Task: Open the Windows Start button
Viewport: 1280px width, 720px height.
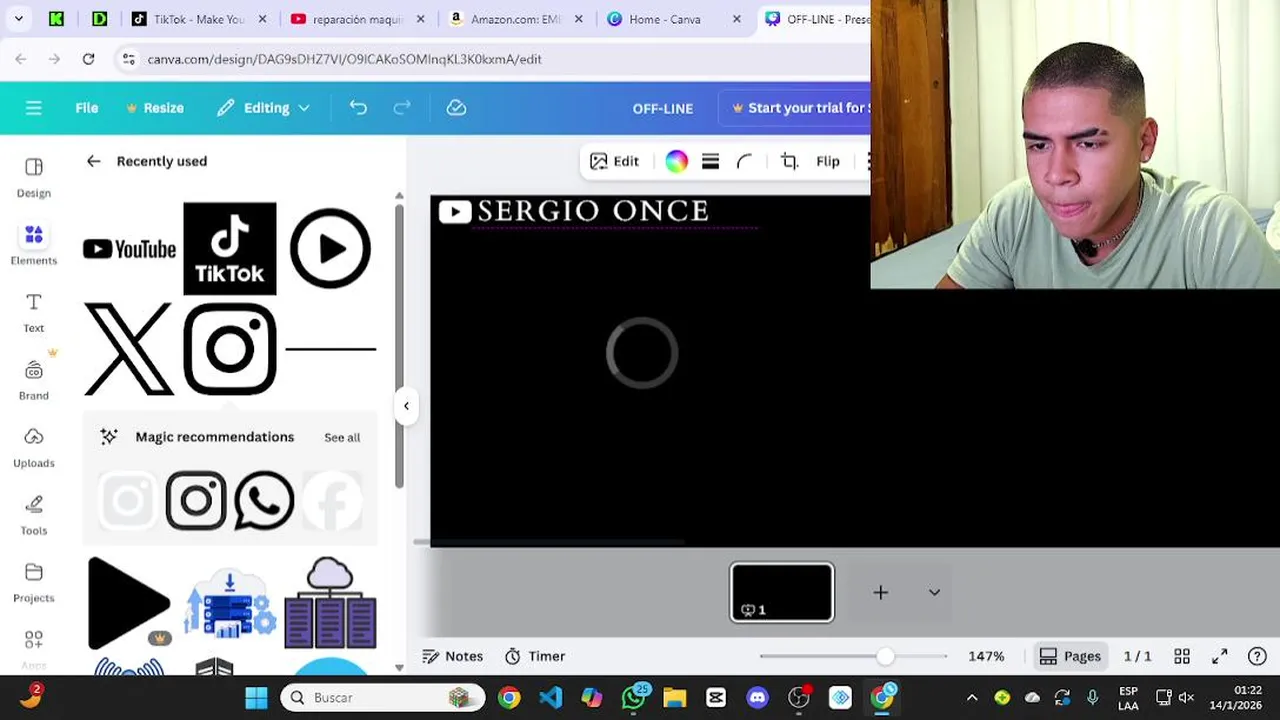Action: pyautogui.click(x=256, y=697)
